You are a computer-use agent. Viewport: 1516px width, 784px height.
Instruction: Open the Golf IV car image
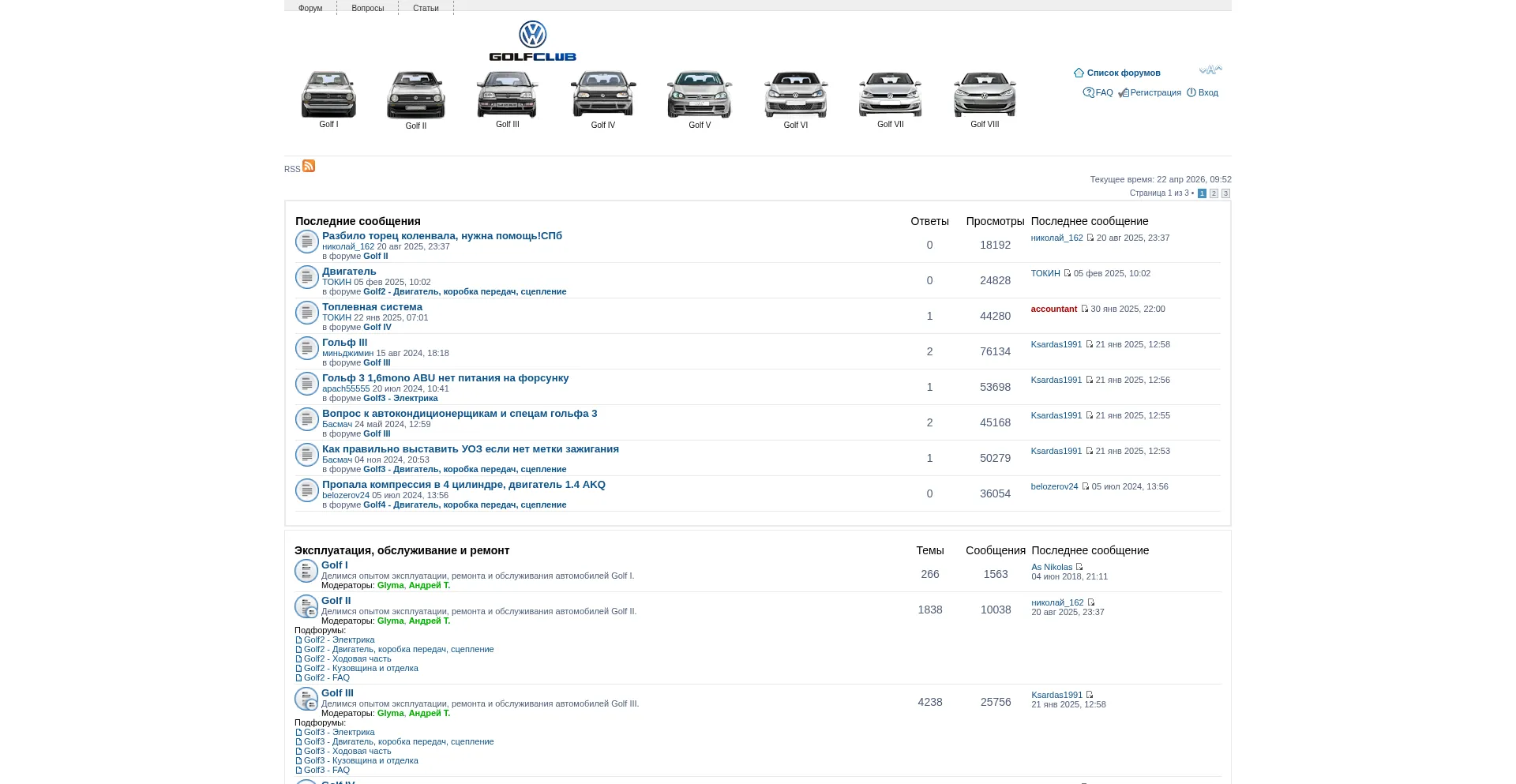[603, 94]
